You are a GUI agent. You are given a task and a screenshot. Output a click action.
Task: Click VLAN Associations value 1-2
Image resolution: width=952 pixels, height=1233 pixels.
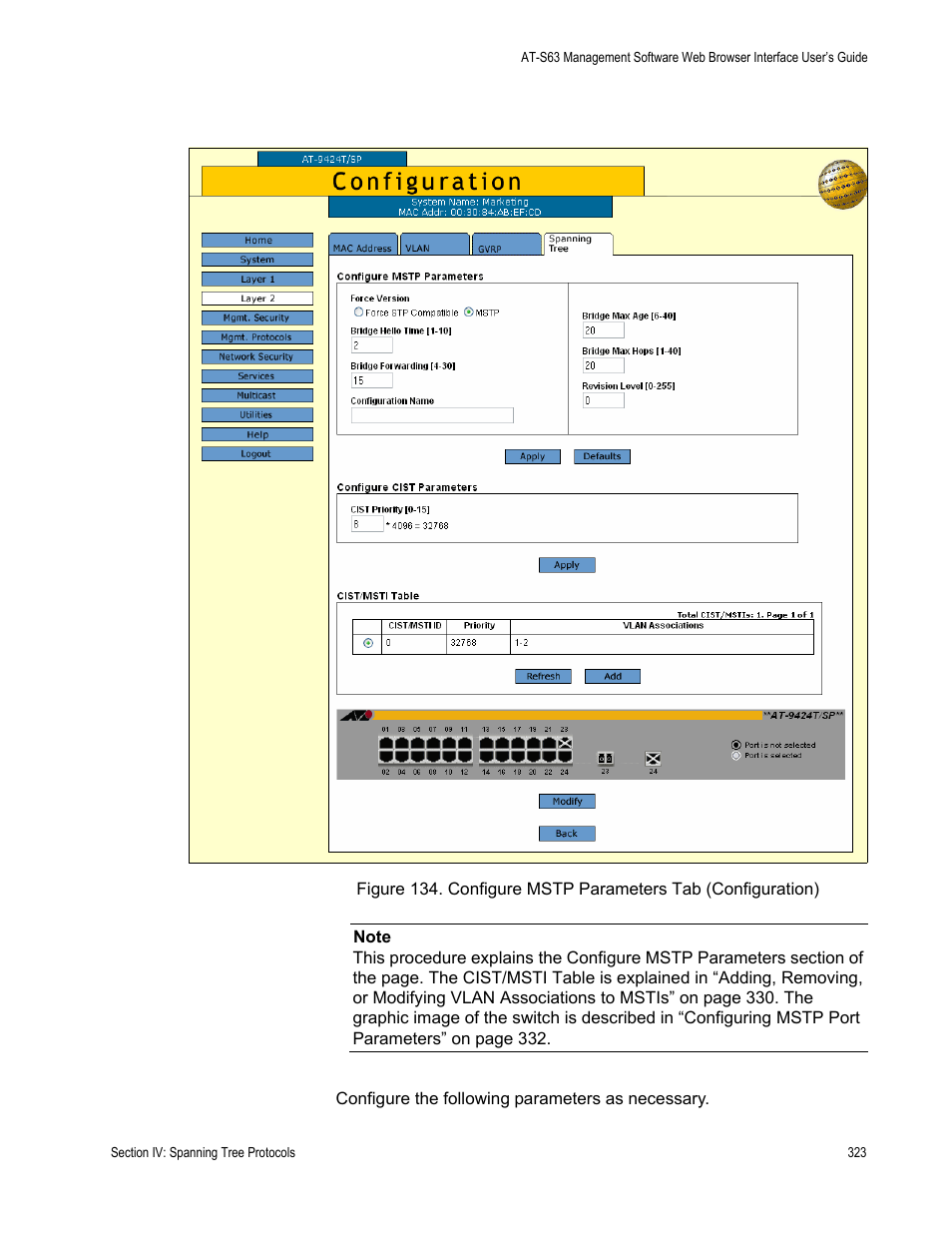522,643
